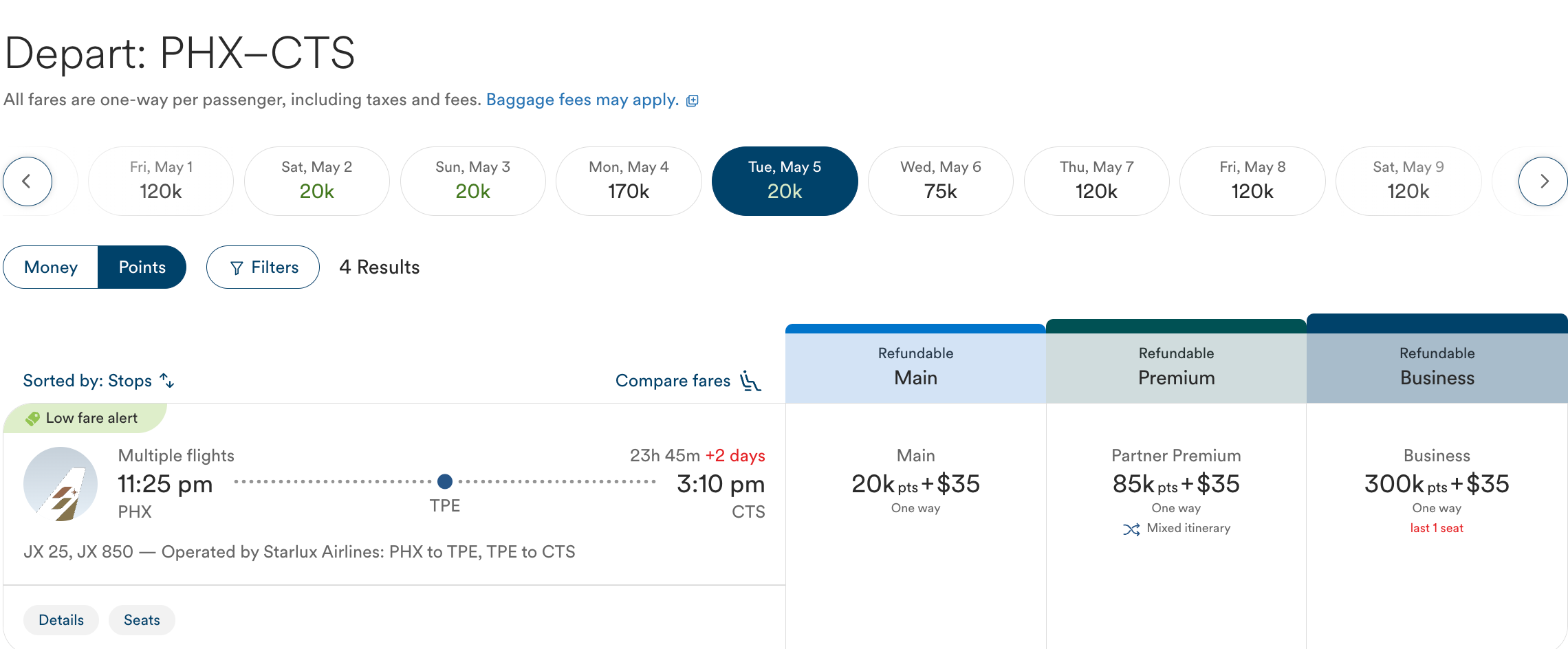The width and height of the screenshot is (1568, 649).
Task: Click the Mixed itinerary shuffle icon
Action: (x=1131, y=529)
